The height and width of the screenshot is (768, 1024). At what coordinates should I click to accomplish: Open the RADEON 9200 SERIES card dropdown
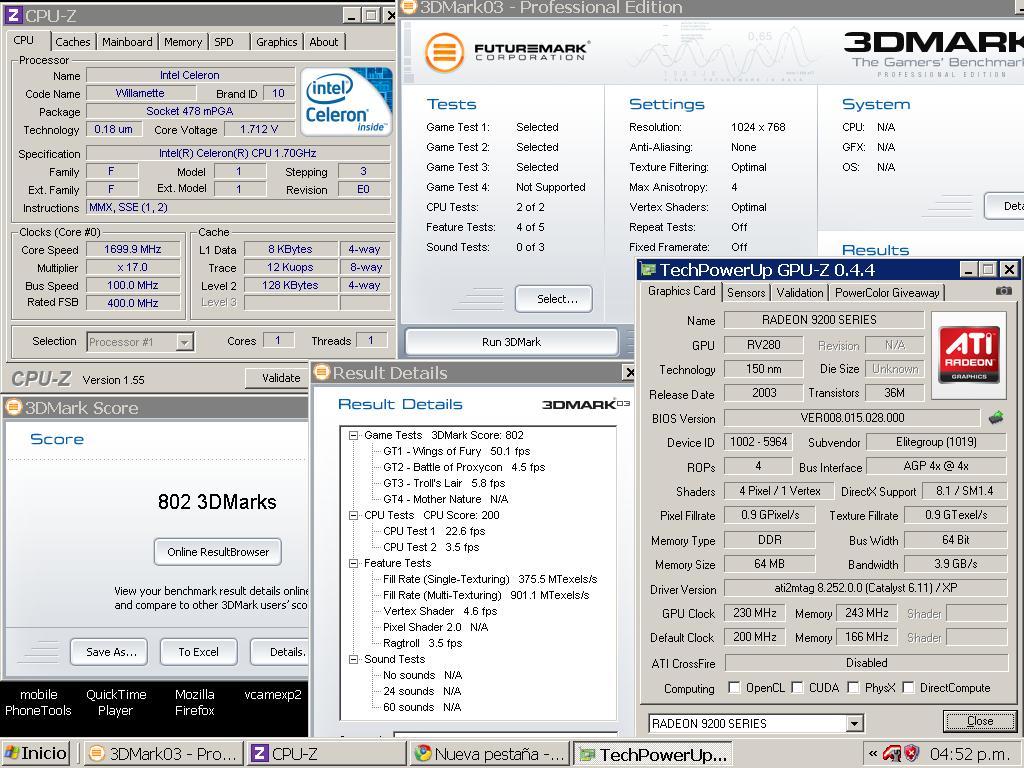click(x=854, y=724)
